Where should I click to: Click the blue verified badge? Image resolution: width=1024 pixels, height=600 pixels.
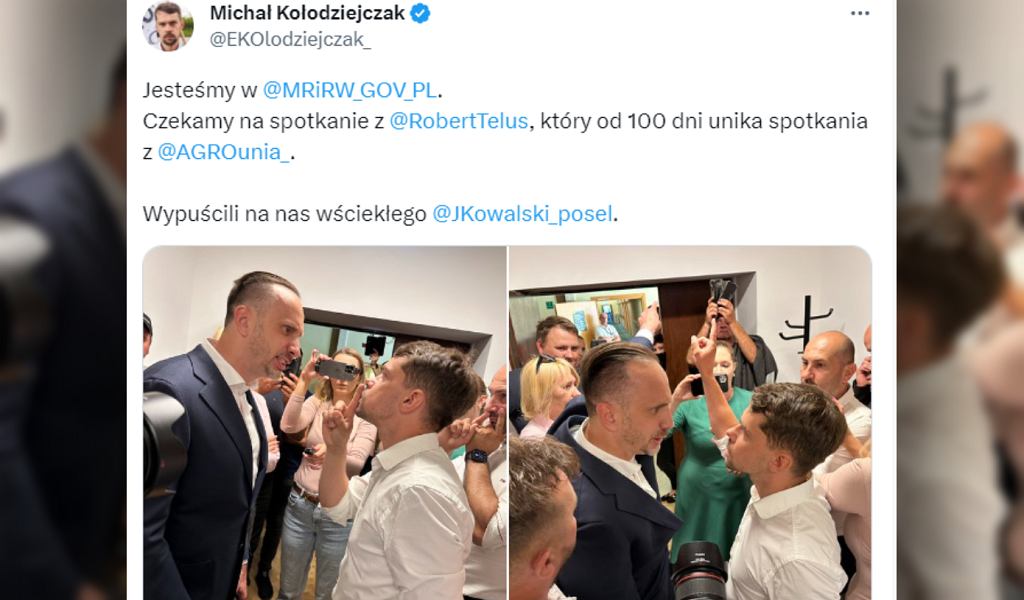(x=420, y=13)
